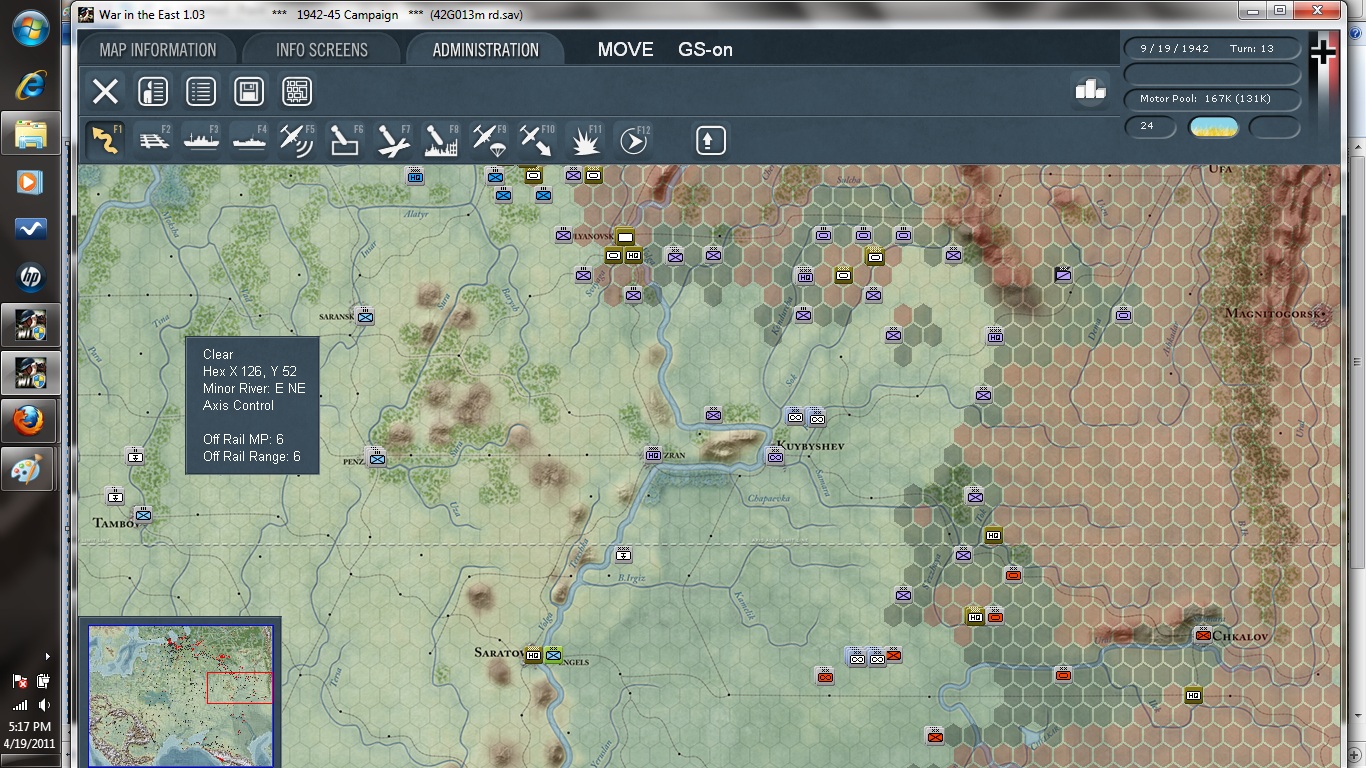Click the Motor Pool 167K readout
The image size is (1366, 768).
pyautogui.click(x=1212, y=99)
